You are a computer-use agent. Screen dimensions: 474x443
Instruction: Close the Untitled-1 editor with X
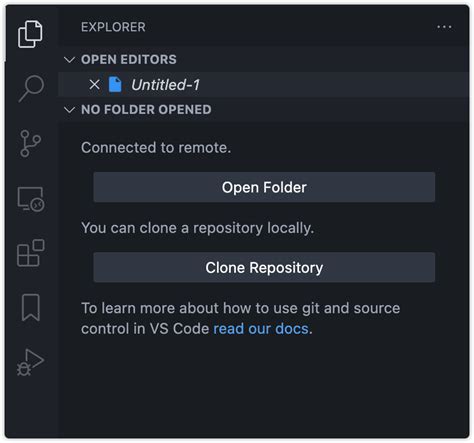pyautogui.click(x=94, y=85)
